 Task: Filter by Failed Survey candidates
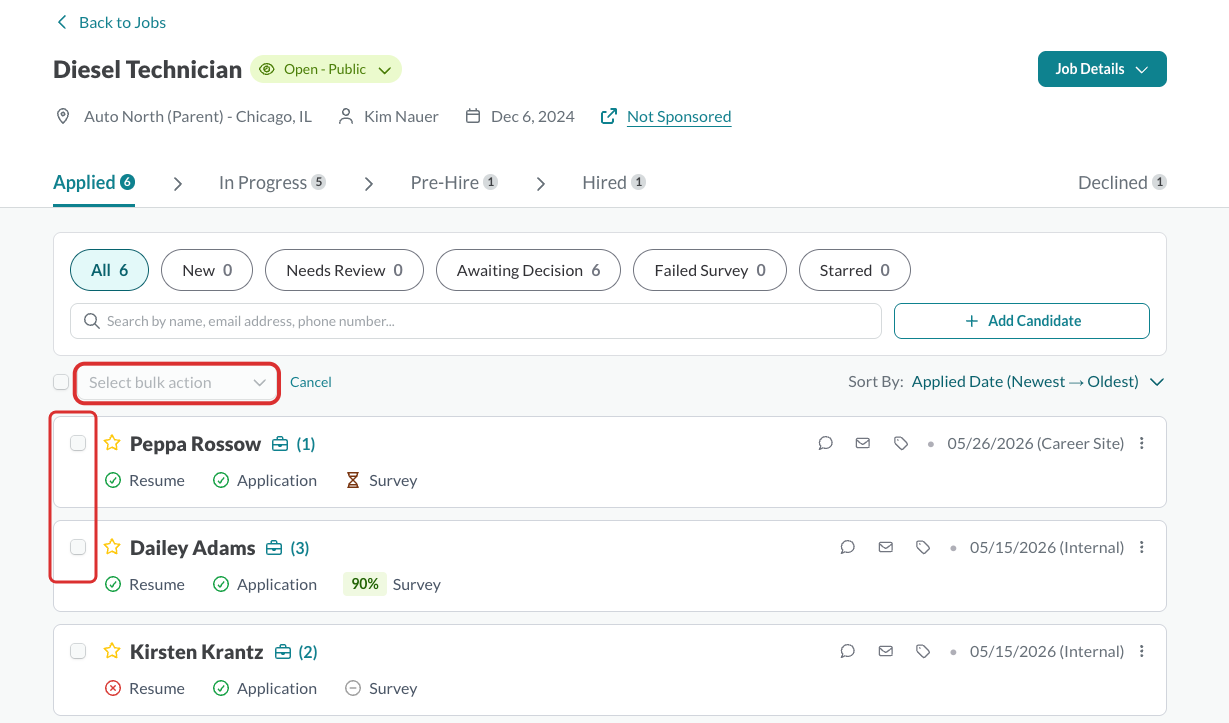(710, 270)
